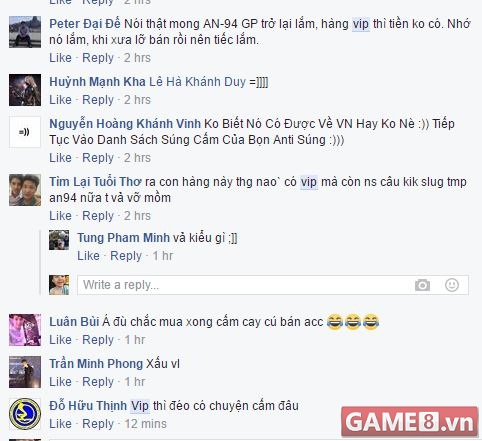The image size is (482, 441).
Task: Reply to Huỳnh Mạnh Kha's comment
Action: (98, 100)
